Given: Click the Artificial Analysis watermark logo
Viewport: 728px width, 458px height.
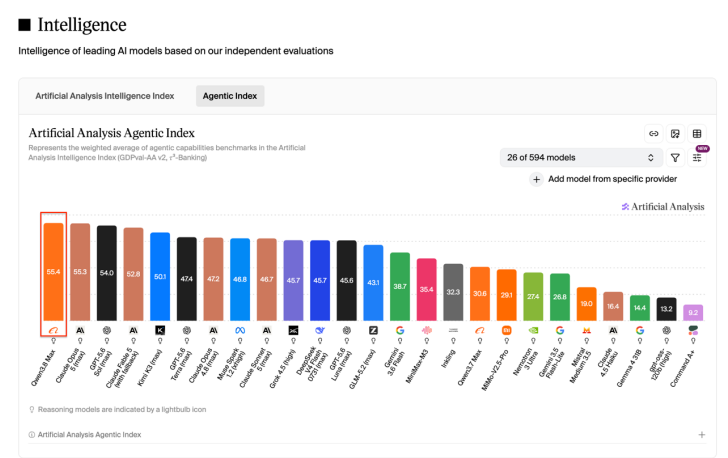Looking at the screenshot, I should (x=663, y=207).
